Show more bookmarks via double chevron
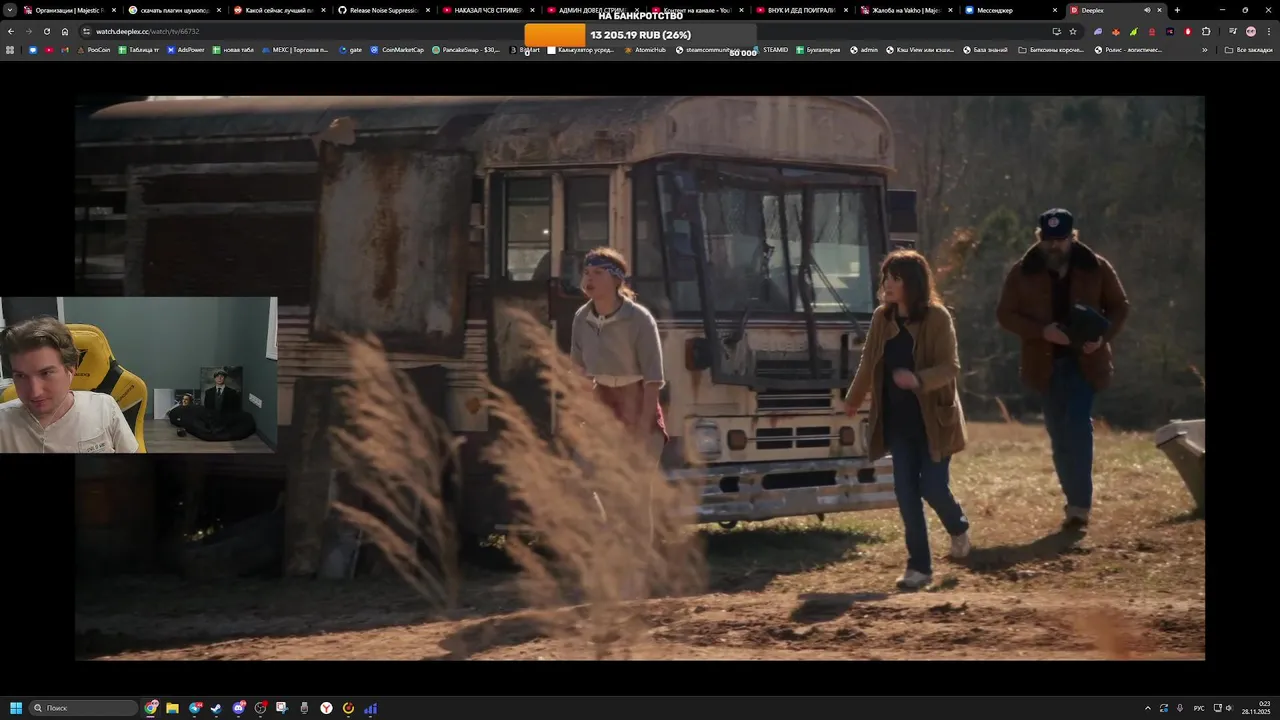Screen dimensions: 1280x720 tap(1204, 49)
